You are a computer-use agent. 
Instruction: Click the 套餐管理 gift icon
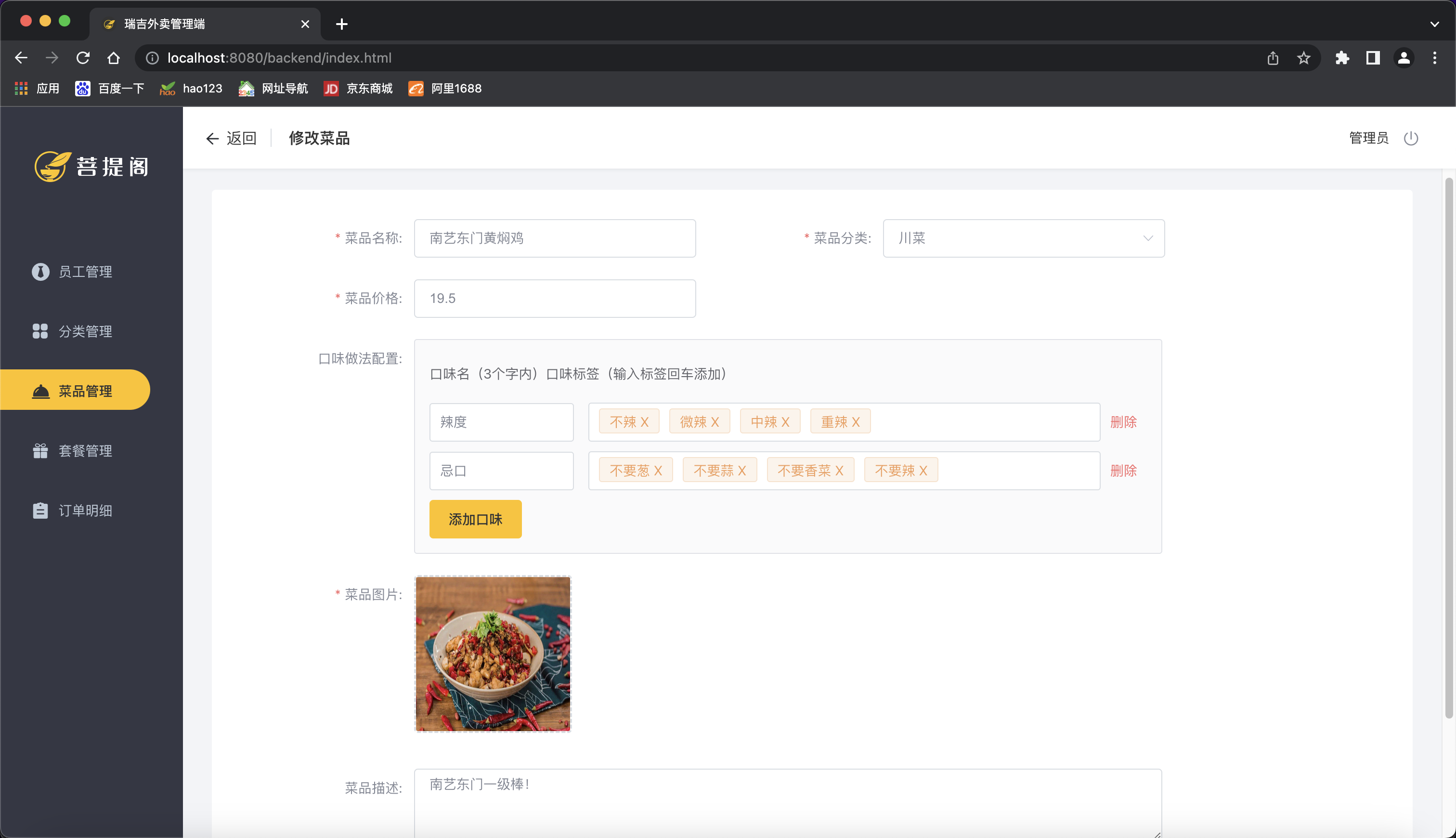click(40, 451)
